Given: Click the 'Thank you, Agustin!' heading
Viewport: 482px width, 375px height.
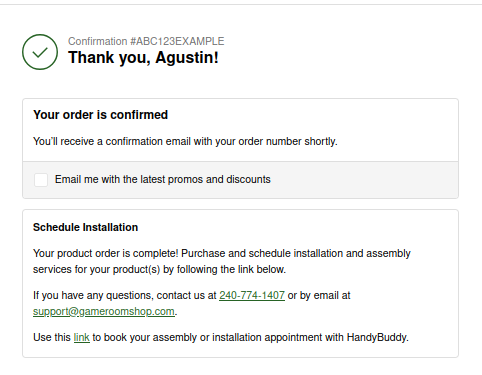Looking at the screenshot, I should (143, 57).
